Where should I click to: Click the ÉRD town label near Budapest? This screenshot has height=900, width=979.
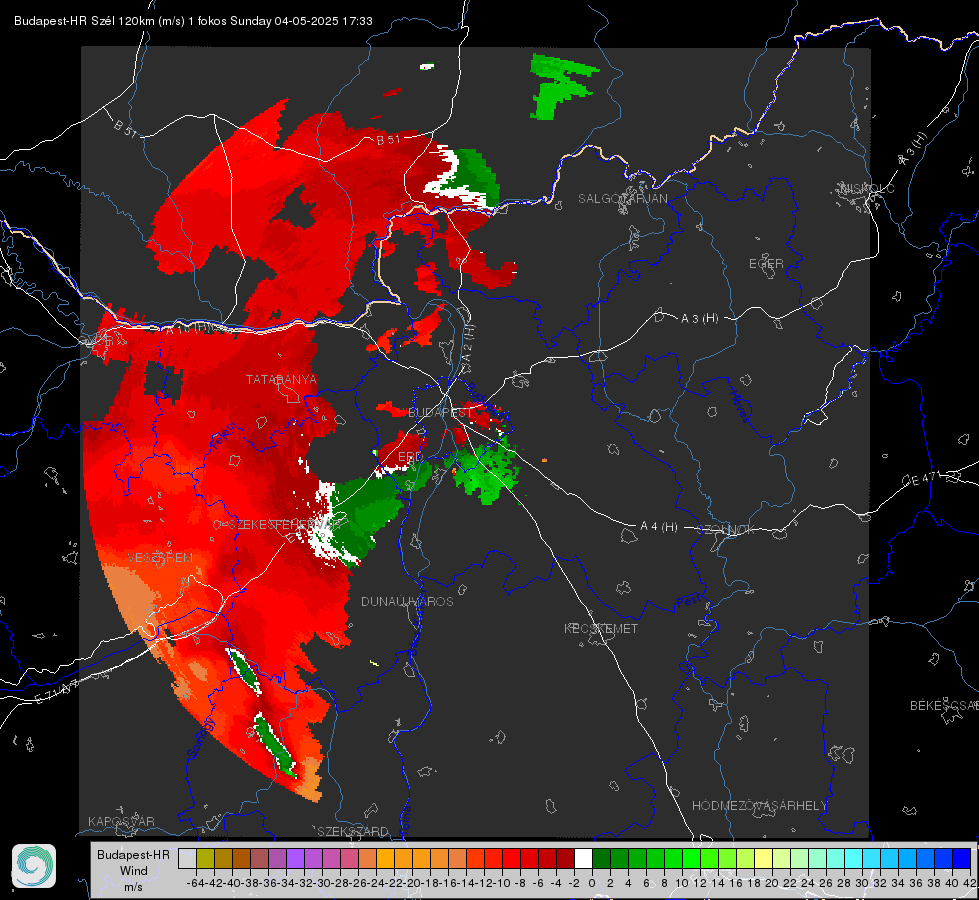point(410,457)
